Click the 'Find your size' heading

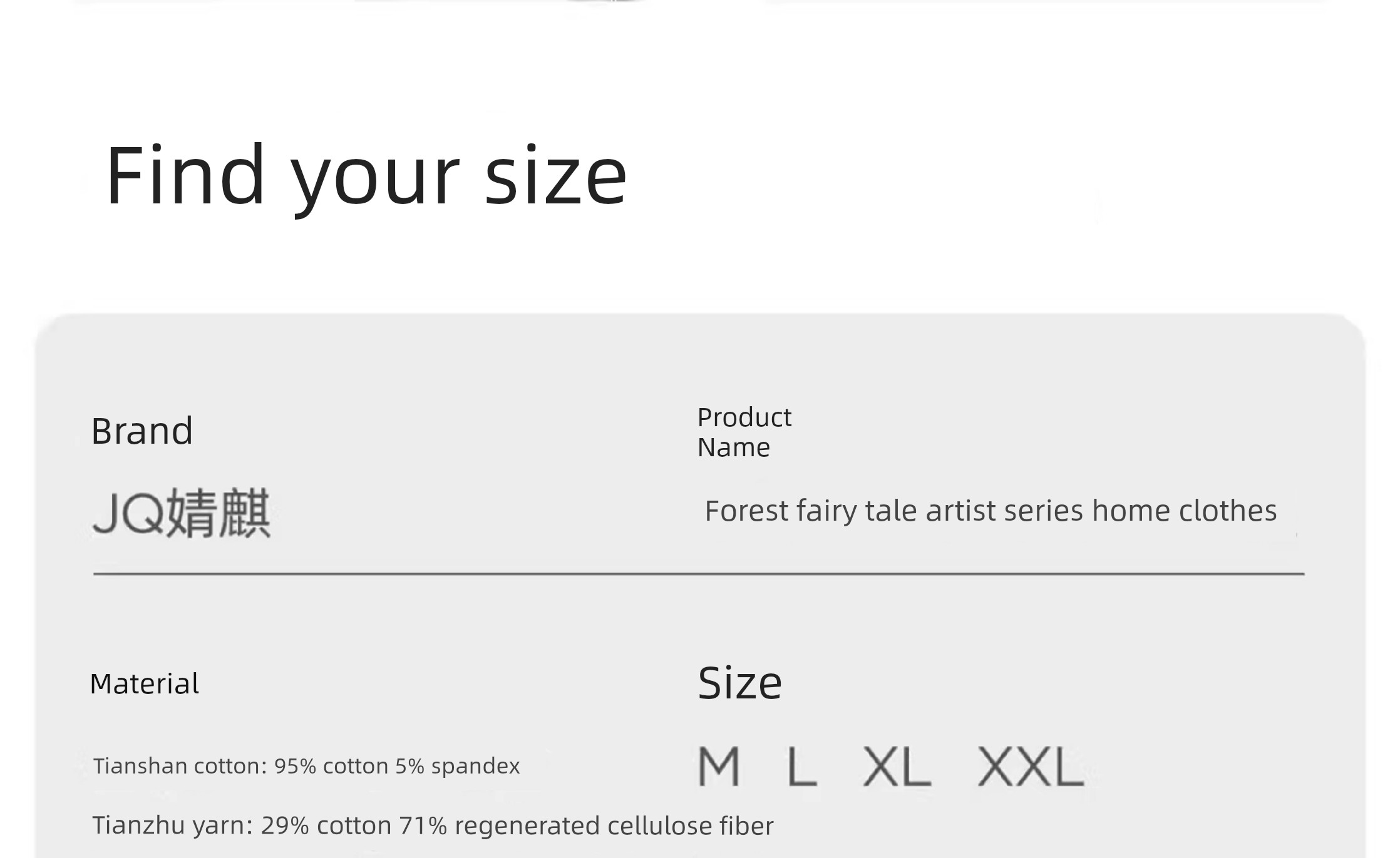(366, 176)
